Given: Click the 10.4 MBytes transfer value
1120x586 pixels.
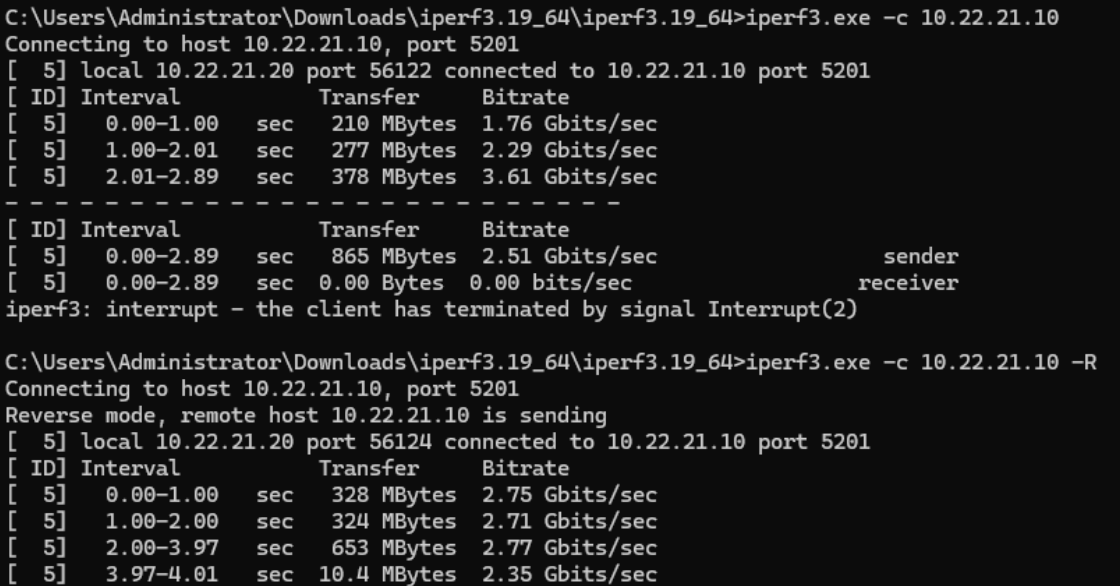Looking at the screenshot, I should coord(387,573).
